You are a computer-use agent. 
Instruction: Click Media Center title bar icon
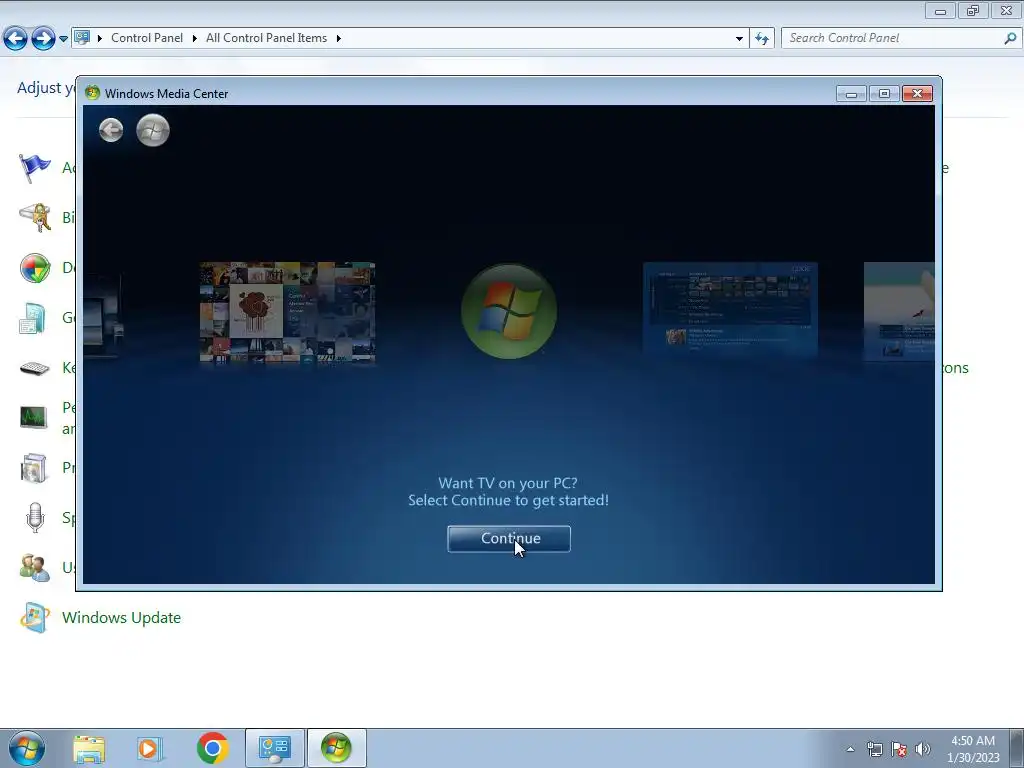(x=93, y=93)
